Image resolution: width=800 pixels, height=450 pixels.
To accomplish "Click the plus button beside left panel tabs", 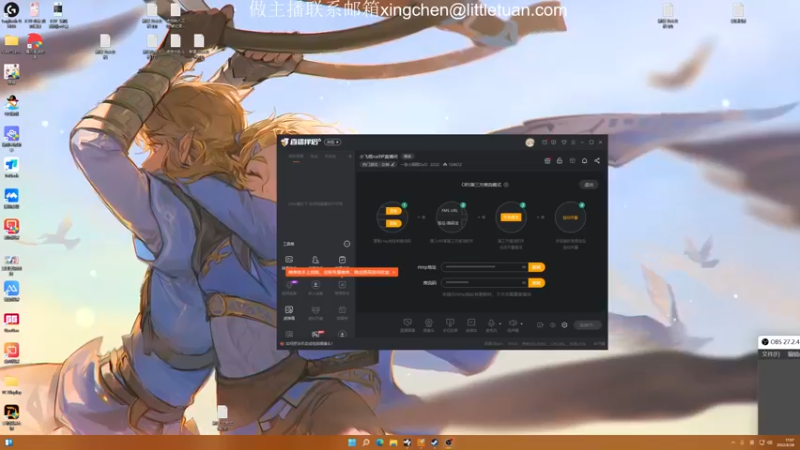I will pos(350,156).
